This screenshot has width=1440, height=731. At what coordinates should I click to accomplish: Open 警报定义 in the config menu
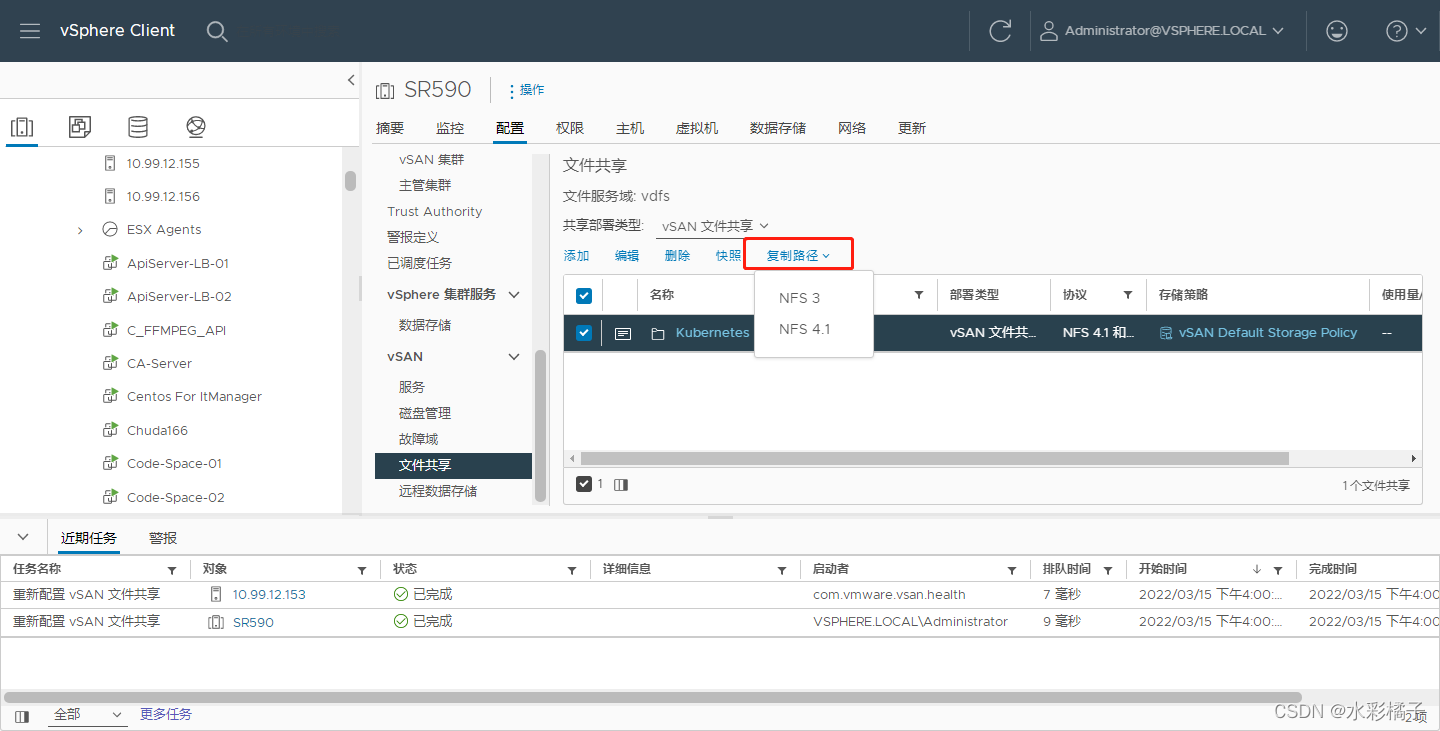[413, 237]
